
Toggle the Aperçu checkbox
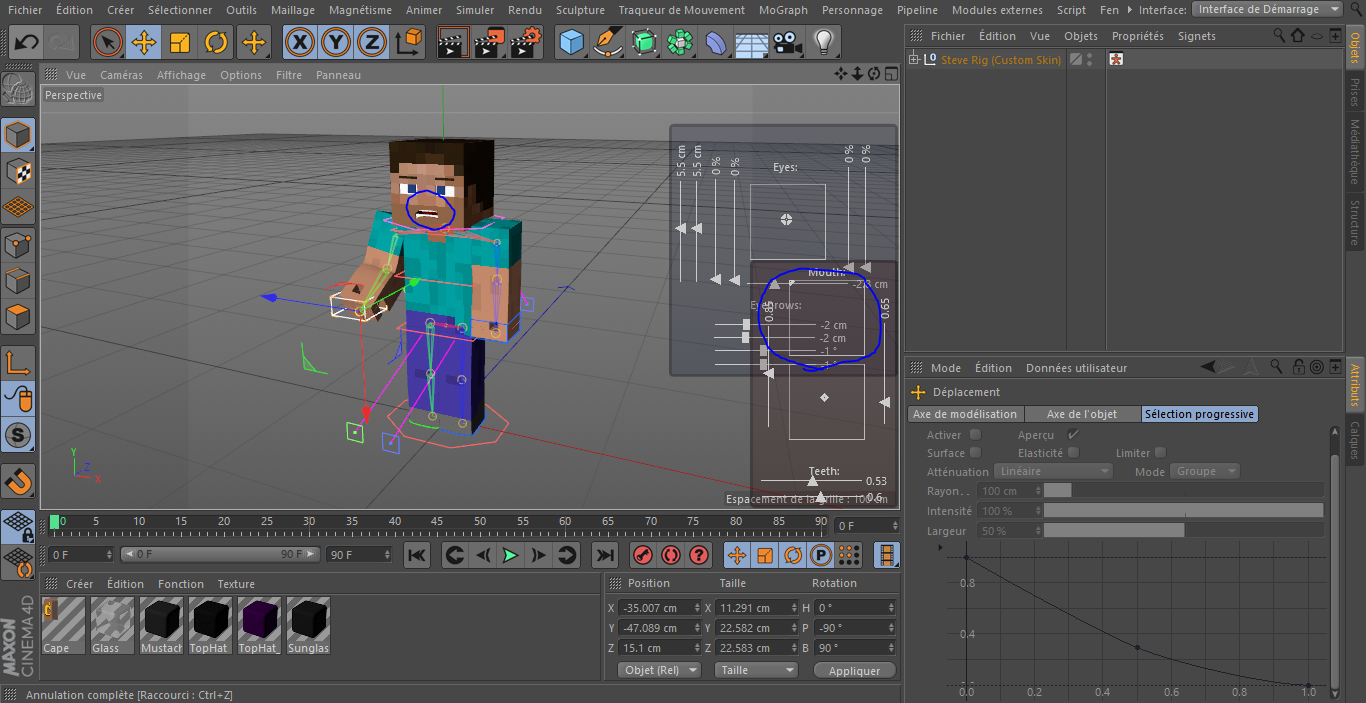click(x=1073, y=435)
